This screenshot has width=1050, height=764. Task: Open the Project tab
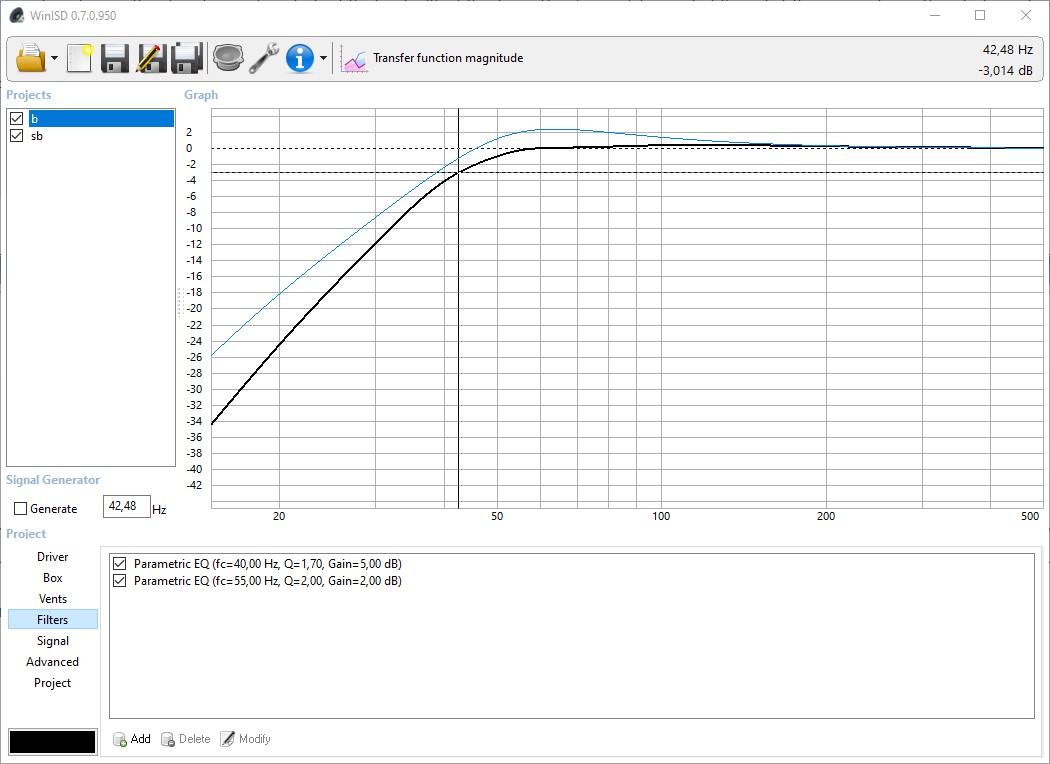pos(52,683)
